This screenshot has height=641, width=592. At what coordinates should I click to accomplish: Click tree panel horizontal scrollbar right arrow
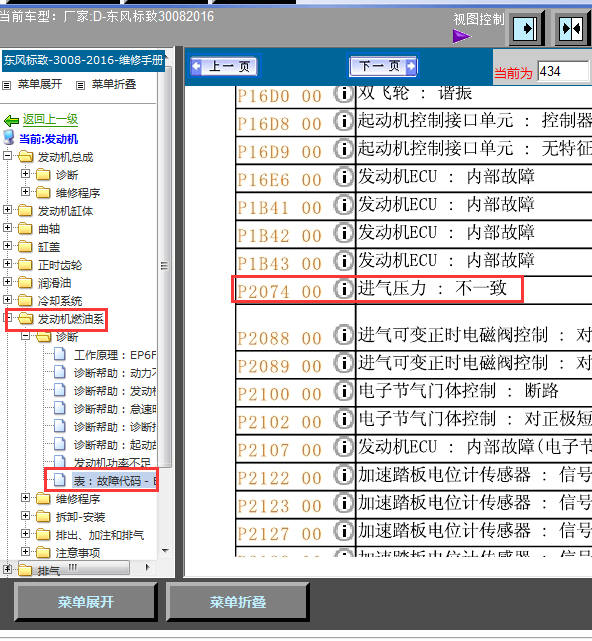click(147, 567)
